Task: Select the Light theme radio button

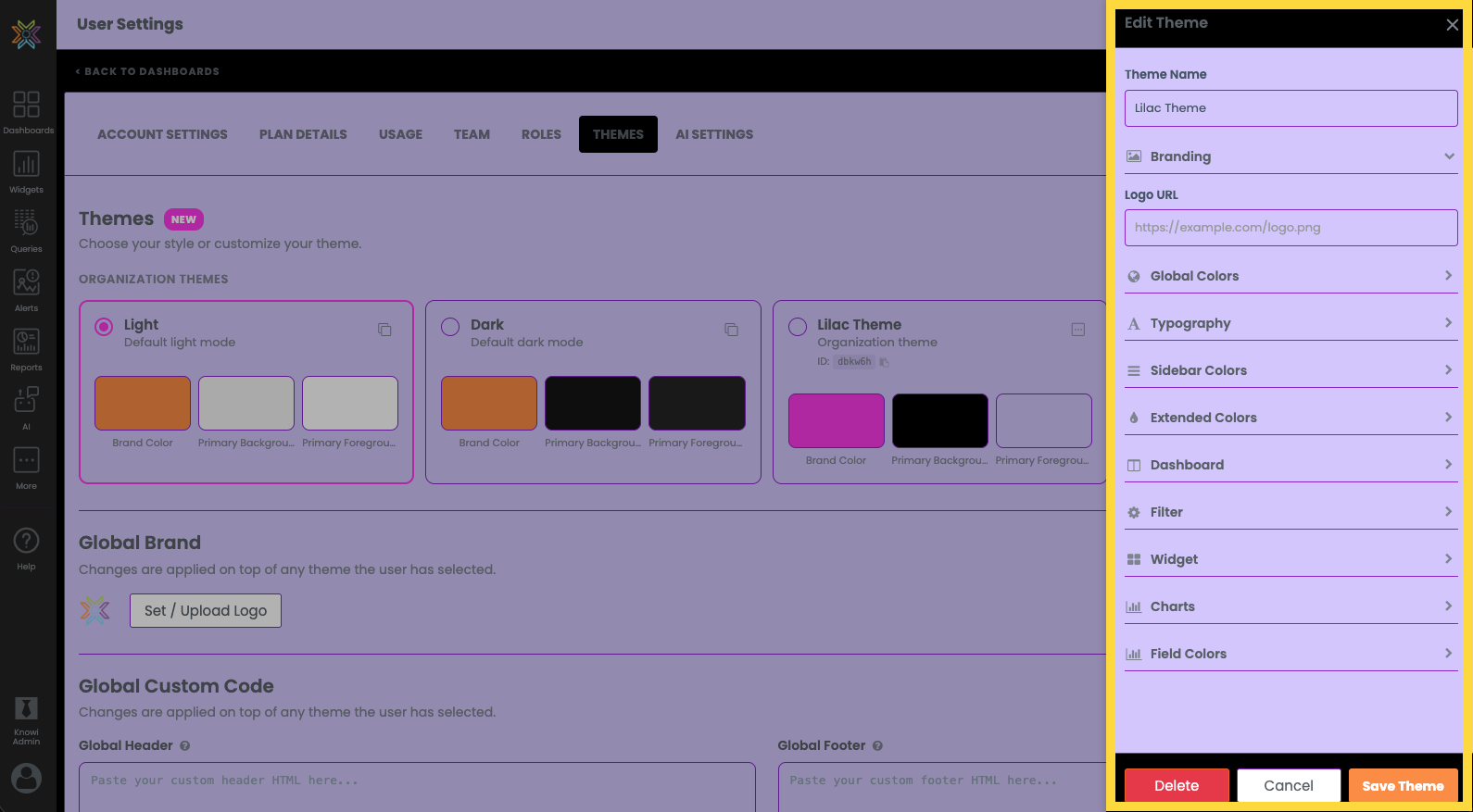Action: [x=104, y=327]
